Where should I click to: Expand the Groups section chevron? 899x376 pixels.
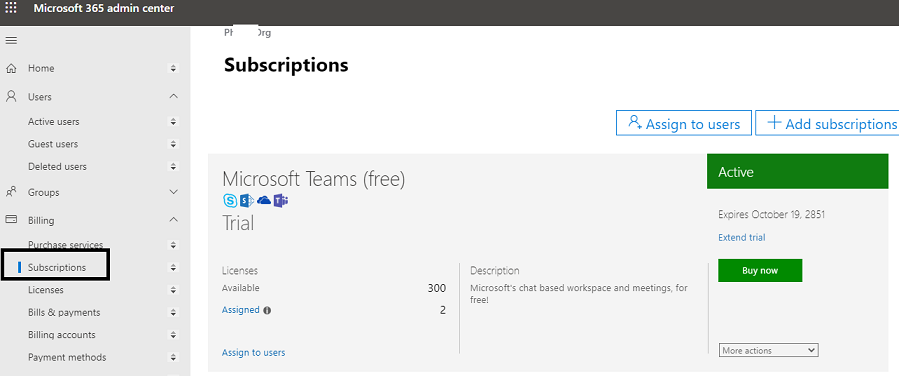174,192
